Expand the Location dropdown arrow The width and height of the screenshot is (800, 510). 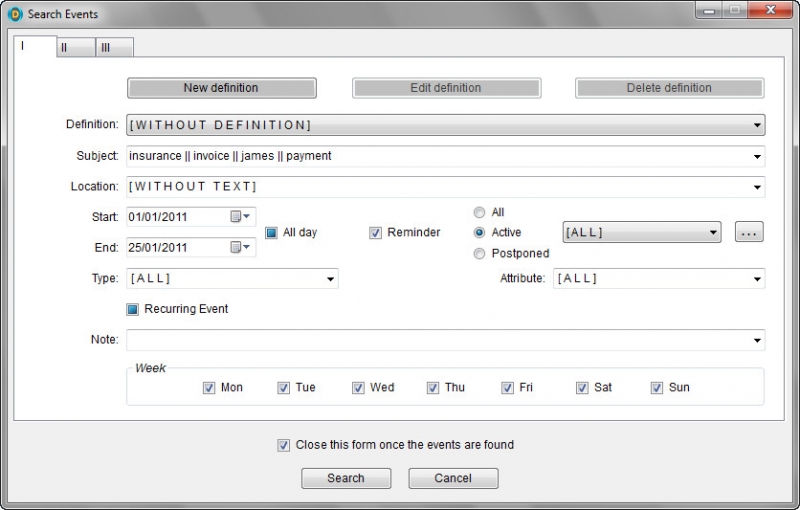[x=757, y=187]
